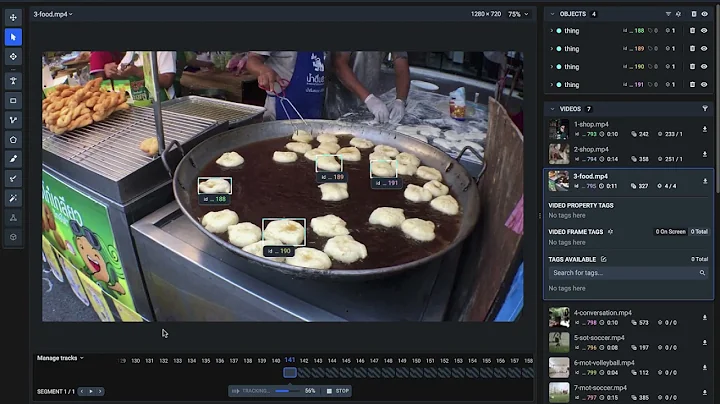Download 5-sot-soccer.mp4 via its arrow icon

[x=705, y=342]
